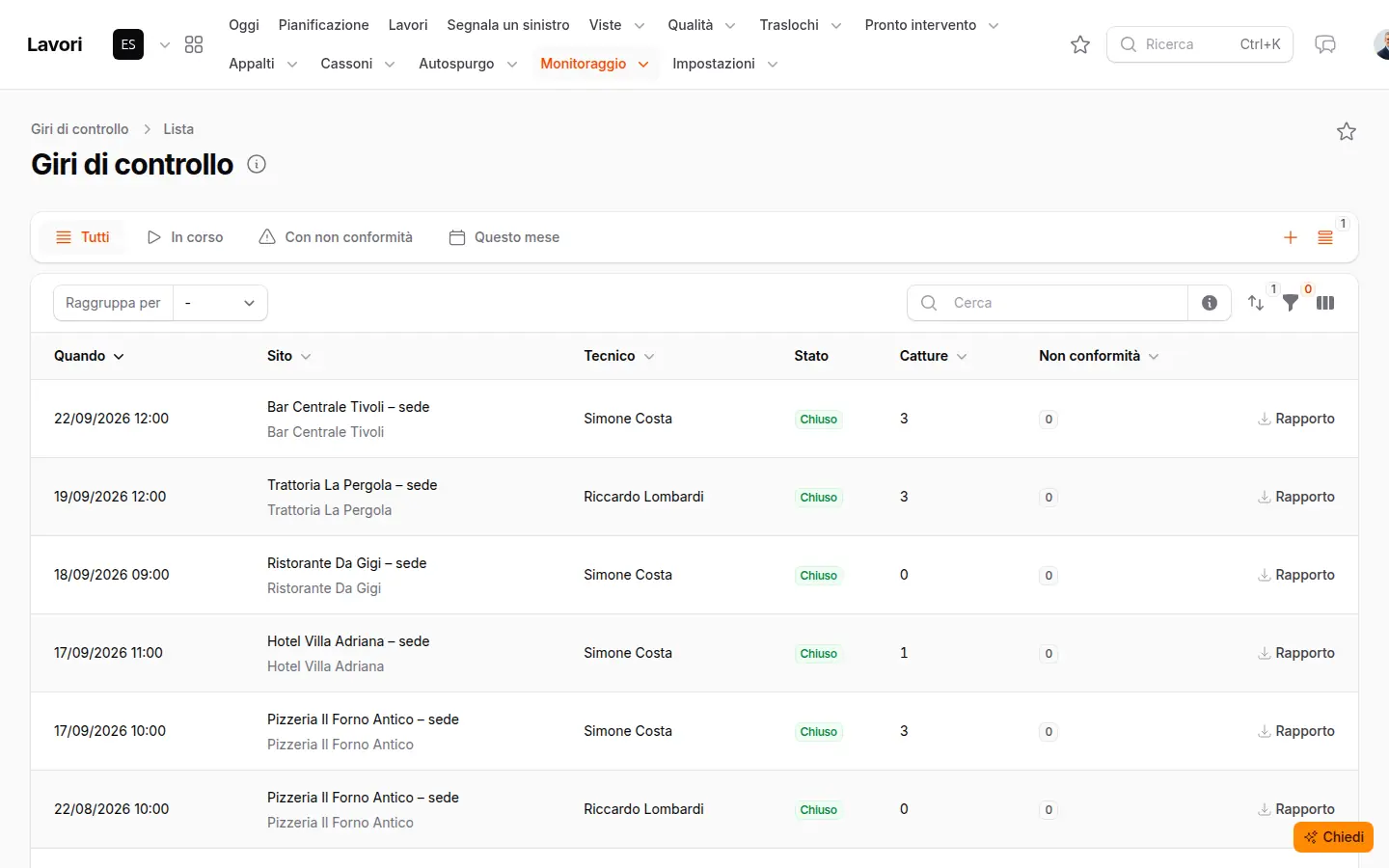Switch to the In corso tab

click(184, 237)
